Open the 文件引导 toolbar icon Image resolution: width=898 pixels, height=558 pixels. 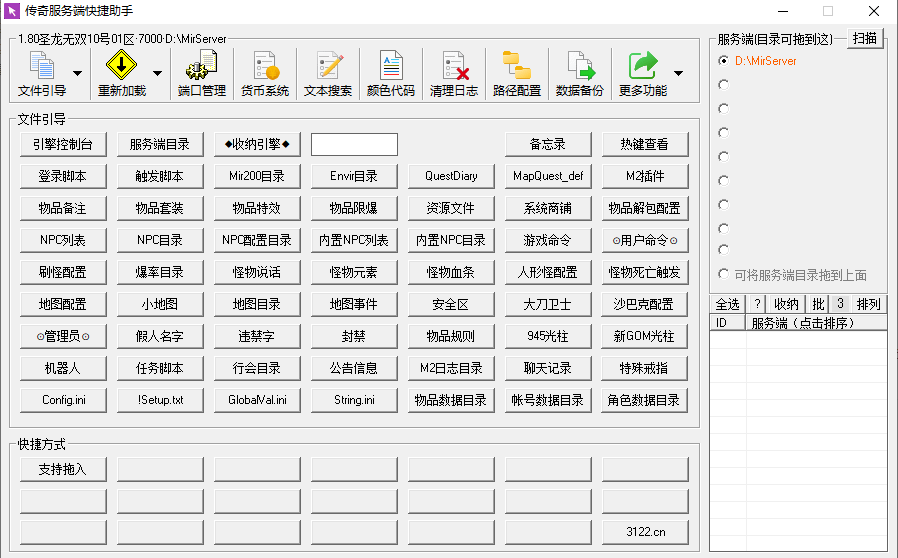pos(42,73)
